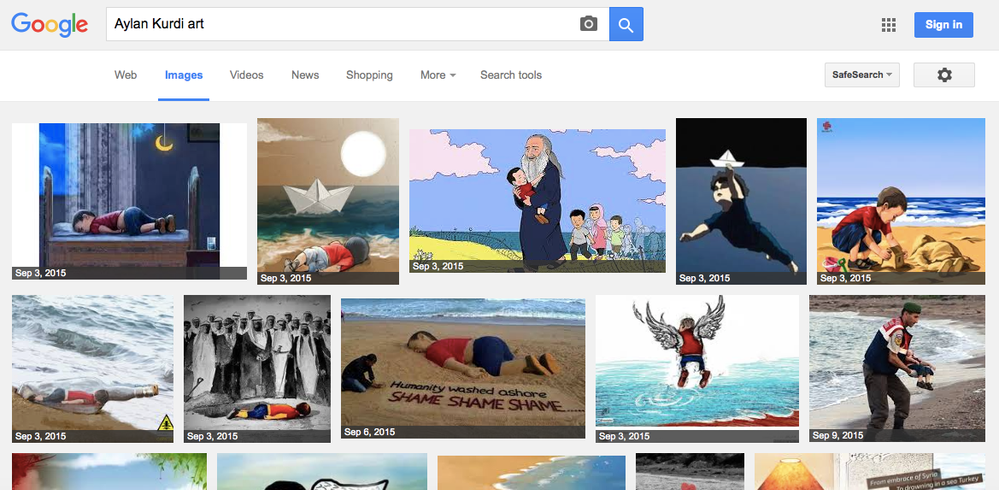
Task: Open black-and-white crowd of men image
Action: tap(257, 369)
